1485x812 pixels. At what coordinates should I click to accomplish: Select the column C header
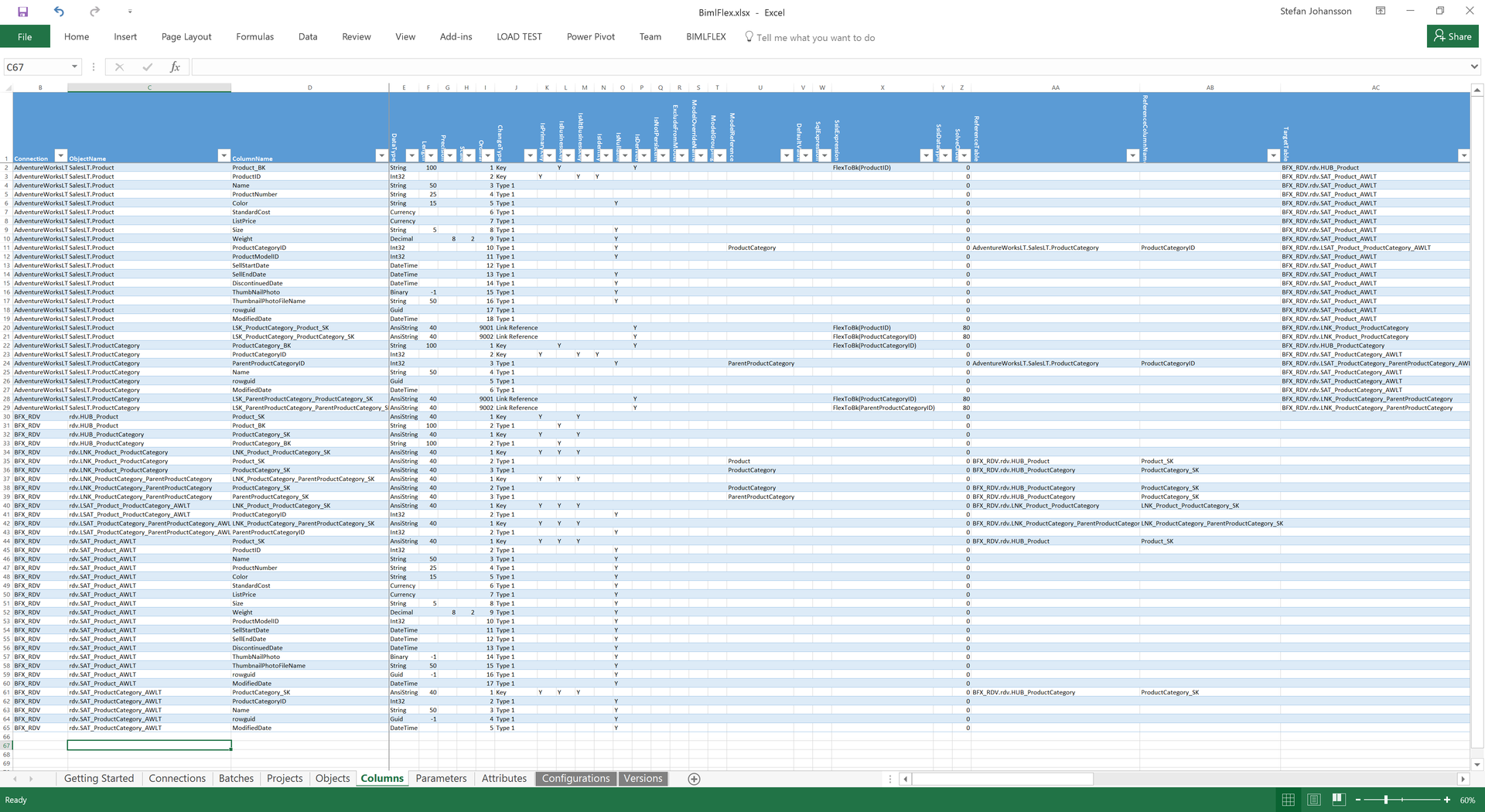[x=149, y=87]
